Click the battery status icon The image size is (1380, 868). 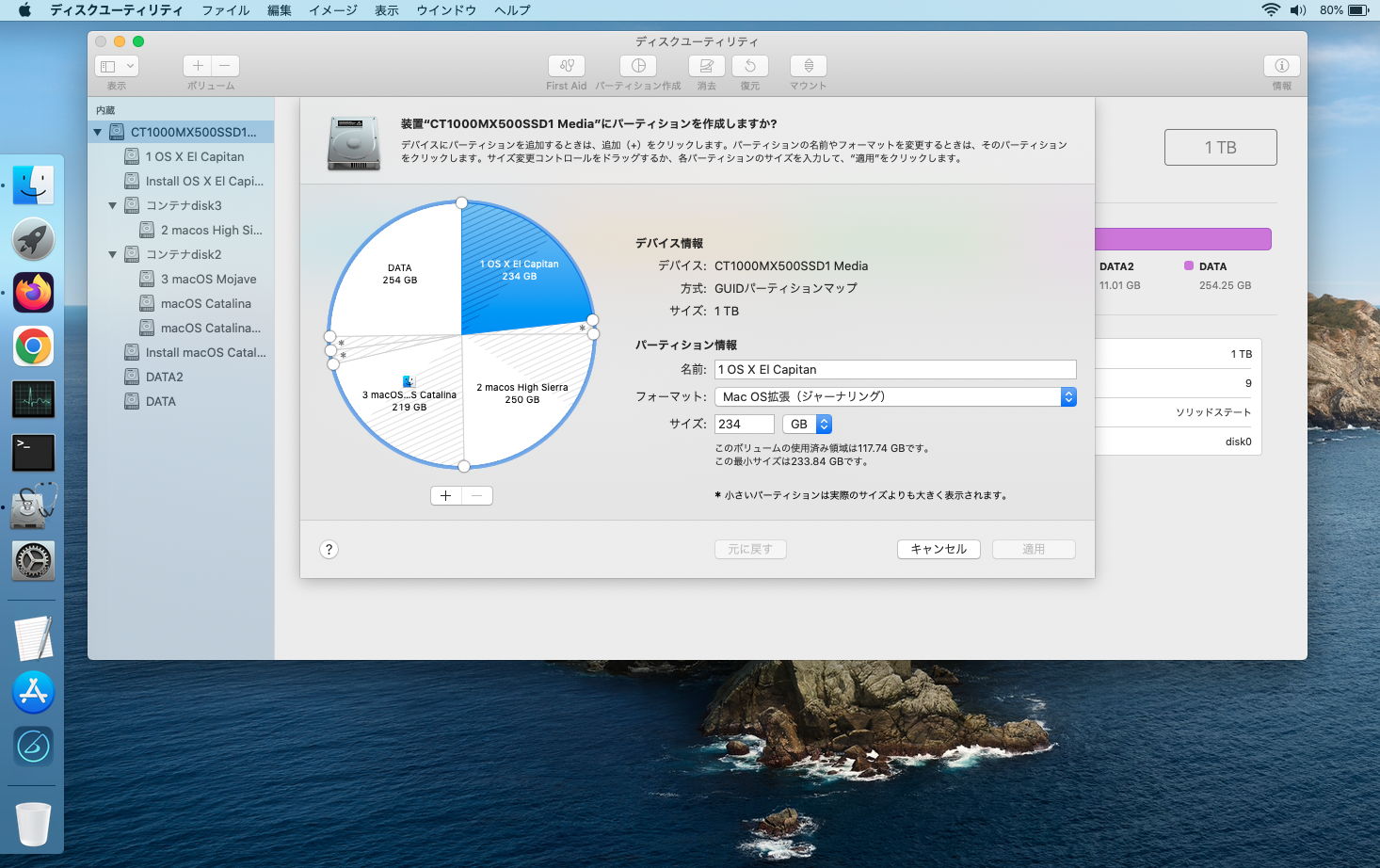point(1358,10)
